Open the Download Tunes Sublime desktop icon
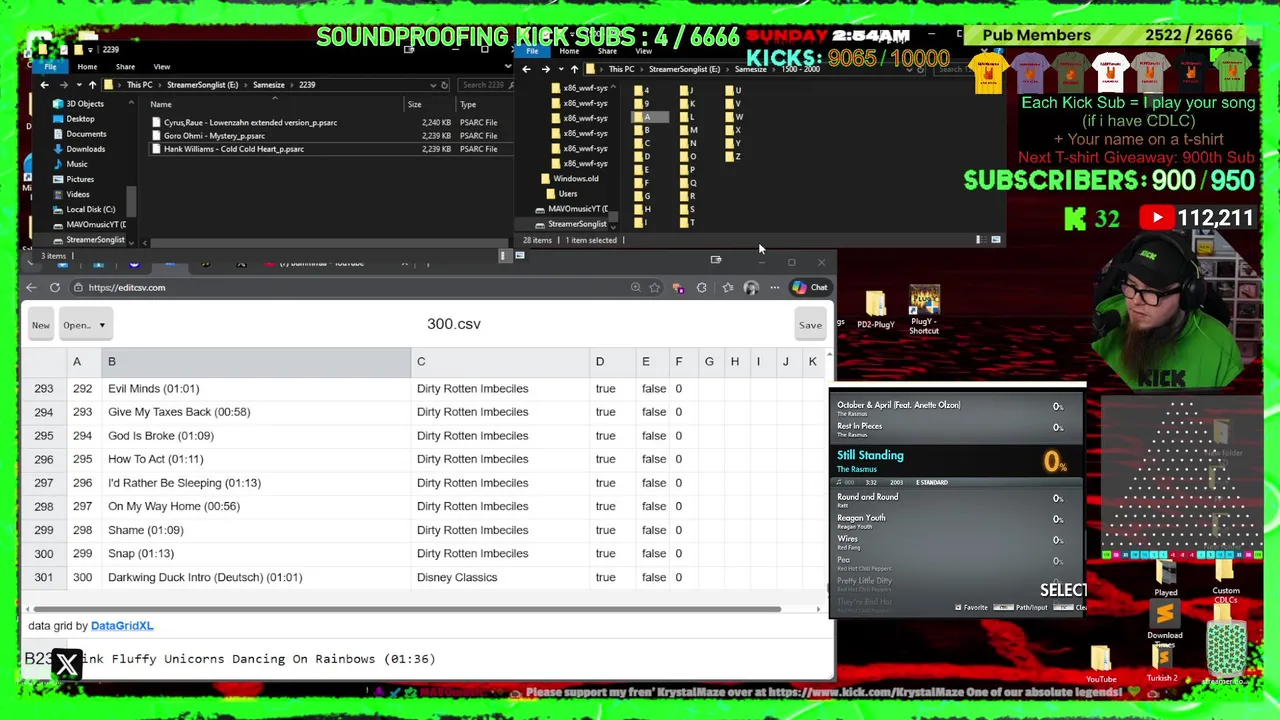1280x720 pixels. click(x=1165, y=624)
